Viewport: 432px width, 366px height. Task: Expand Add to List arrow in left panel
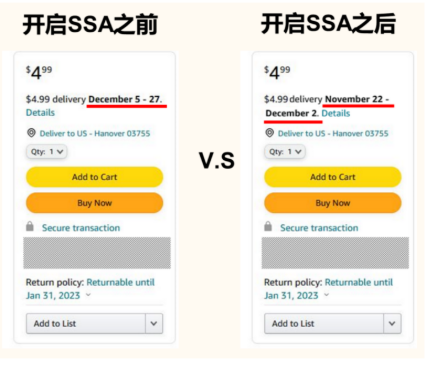pos(154,323)
